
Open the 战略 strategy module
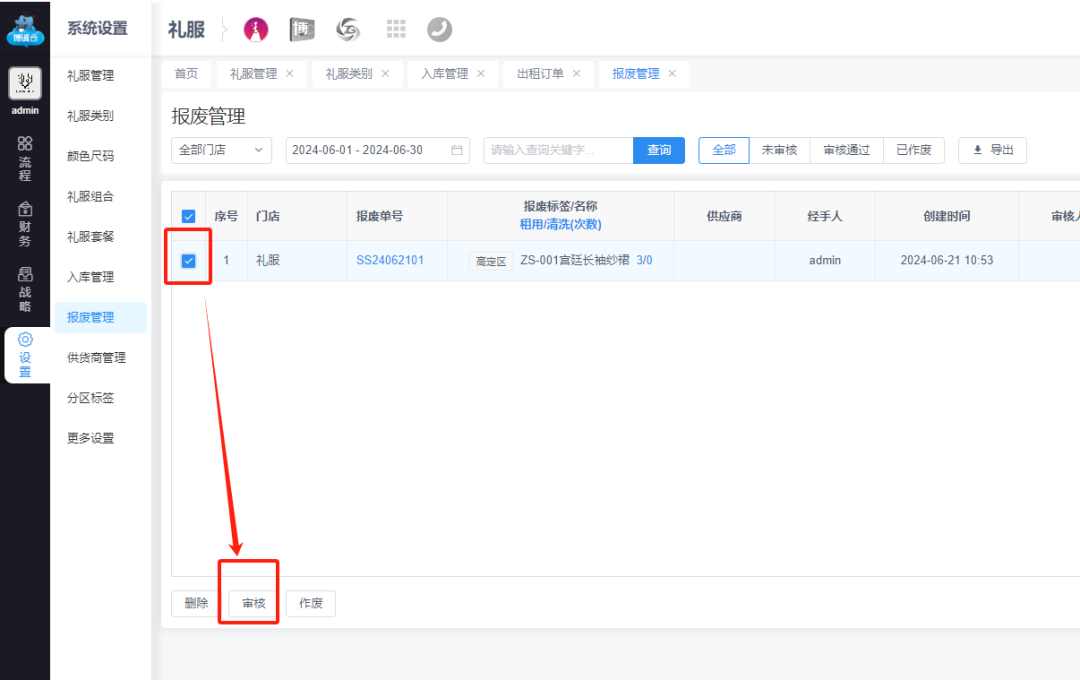25,289
